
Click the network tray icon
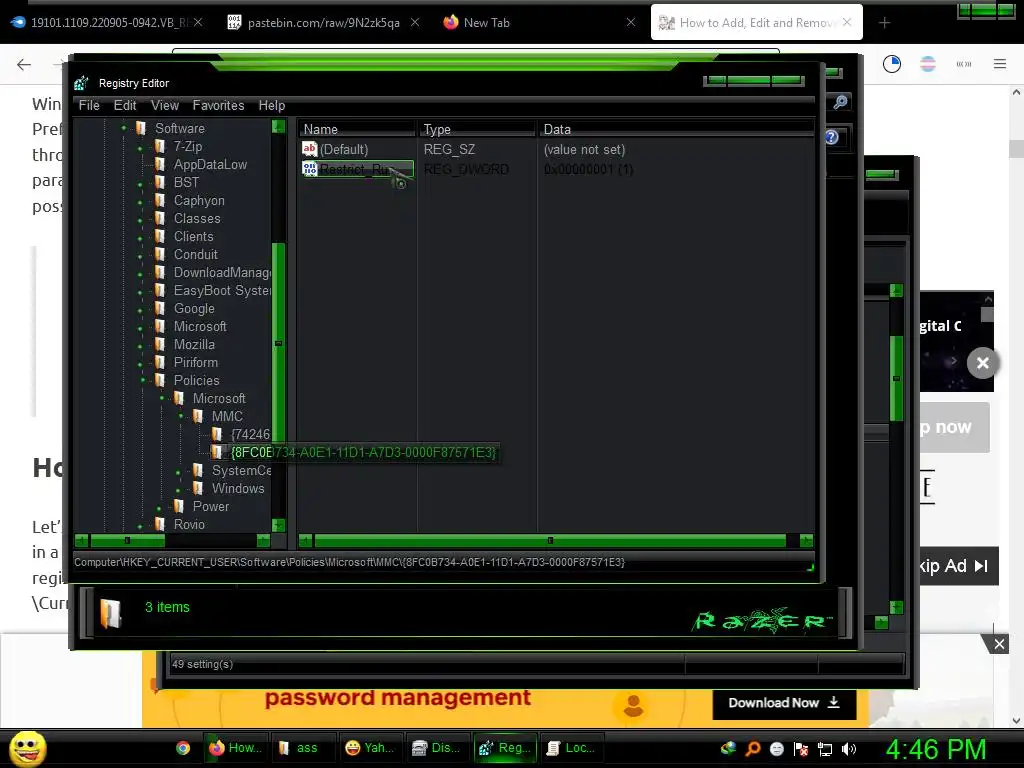click(x=825, y=749)
